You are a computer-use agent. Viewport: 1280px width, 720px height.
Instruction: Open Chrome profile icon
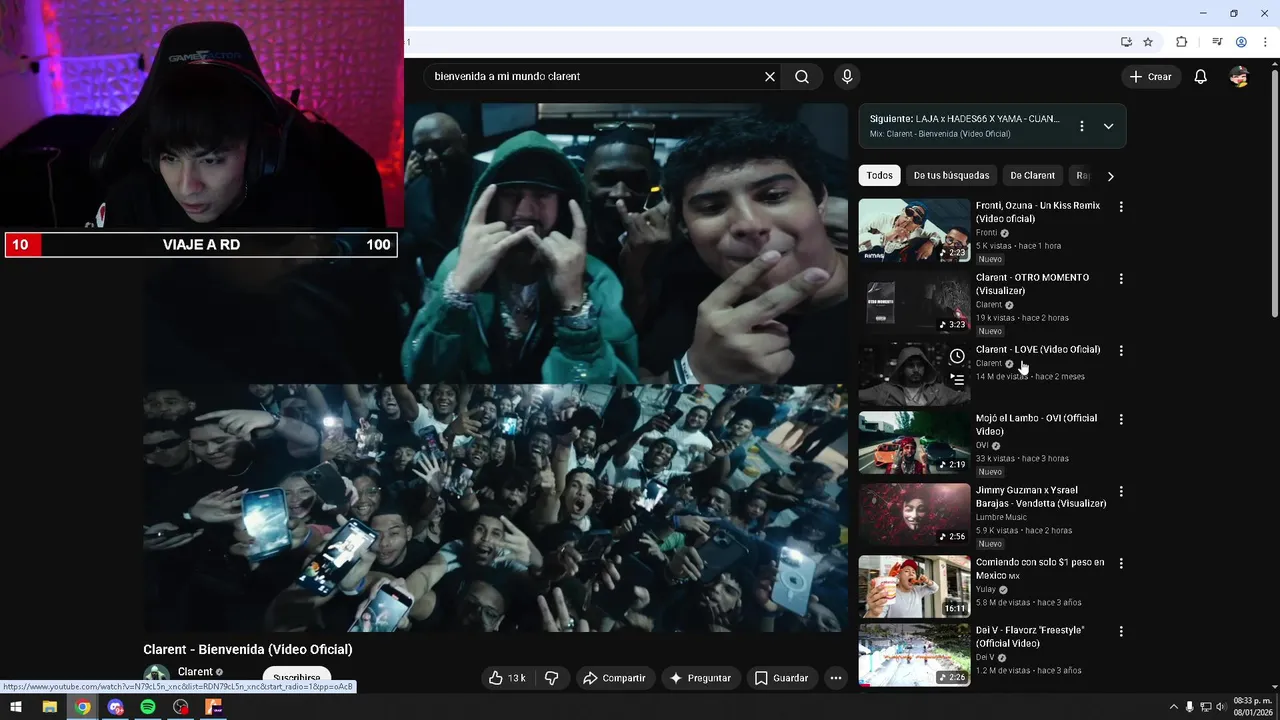[1241, 42]
